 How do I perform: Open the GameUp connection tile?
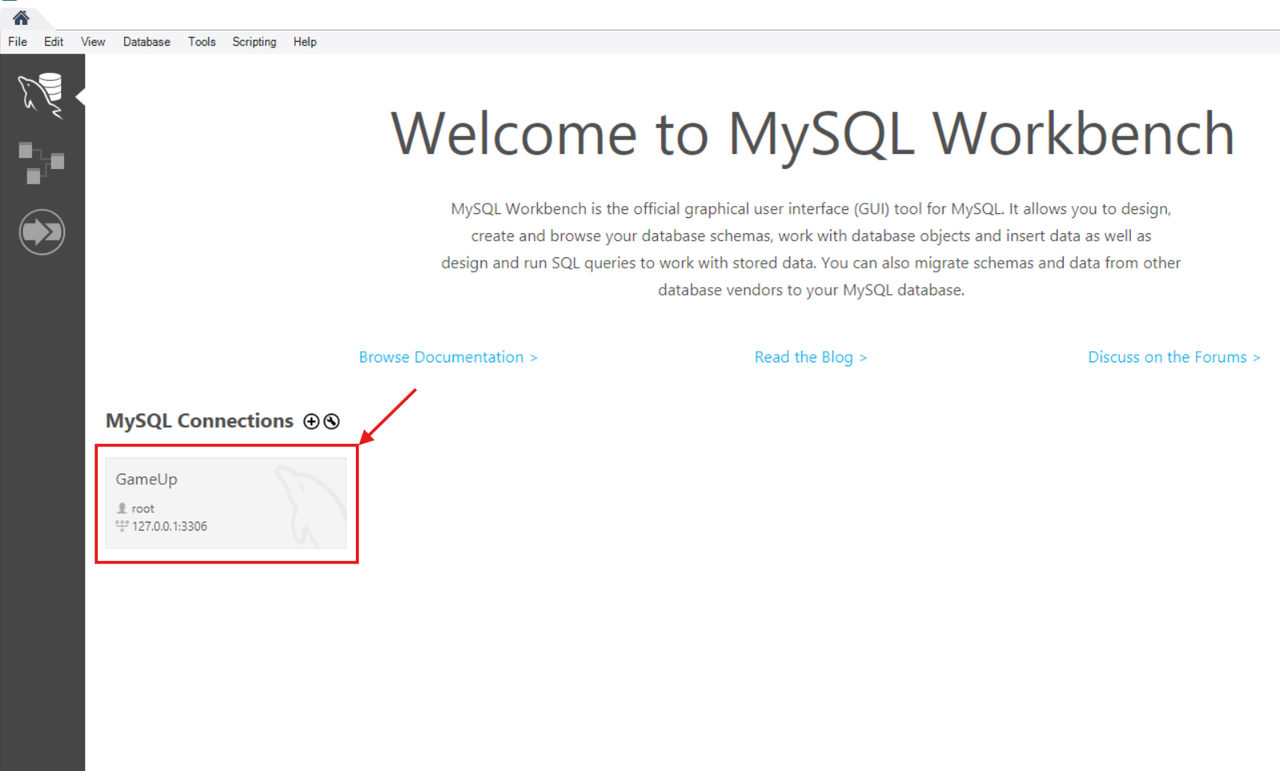coord(226,503)
